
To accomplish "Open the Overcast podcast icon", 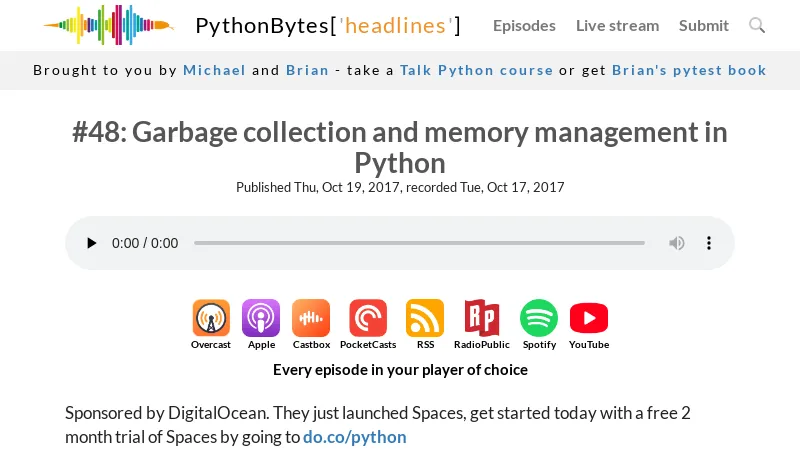I will pyautogui.click(x=211, y=319).
